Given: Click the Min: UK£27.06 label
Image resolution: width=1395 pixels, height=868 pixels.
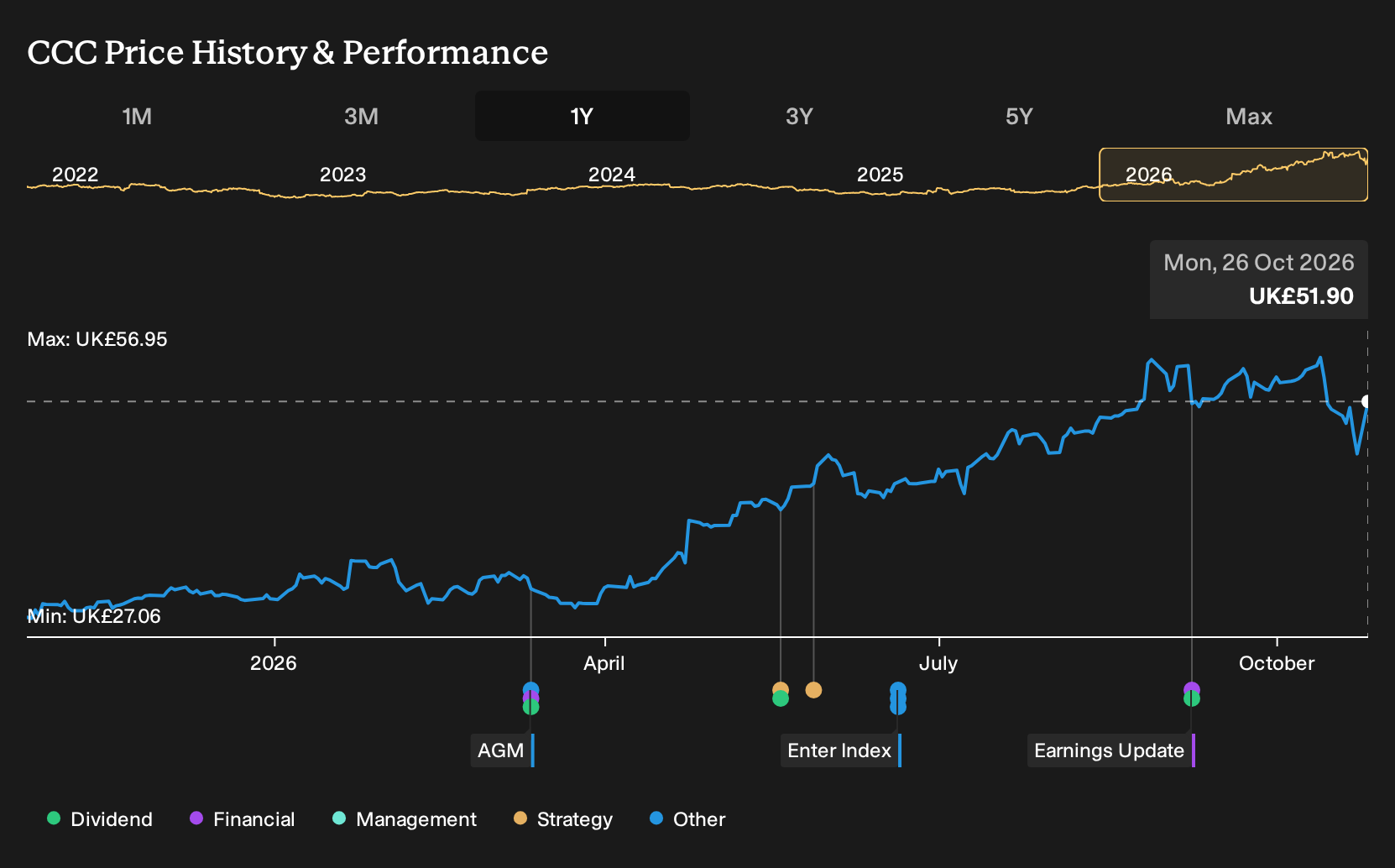Looking at the screenshot, I should pyautogui.click(x=94, y=616).
